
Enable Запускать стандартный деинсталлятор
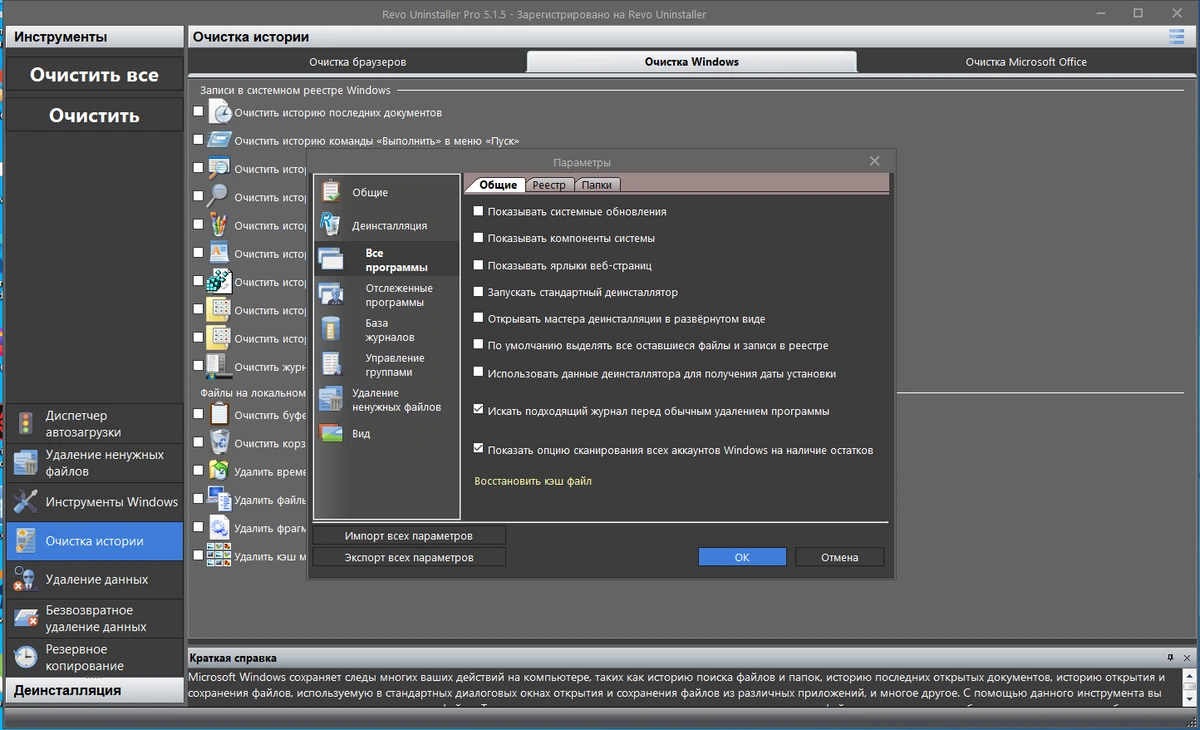(x=479, y=293)
